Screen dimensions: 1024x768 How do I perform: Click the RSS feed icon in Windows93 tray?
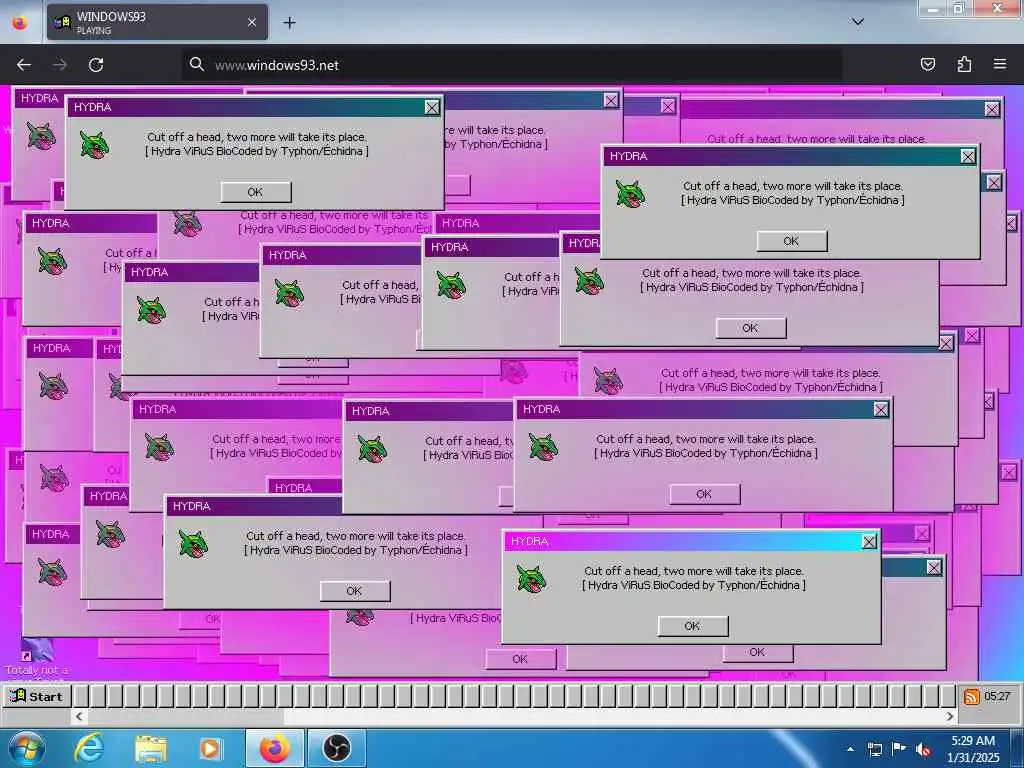[x=971, y=697]
